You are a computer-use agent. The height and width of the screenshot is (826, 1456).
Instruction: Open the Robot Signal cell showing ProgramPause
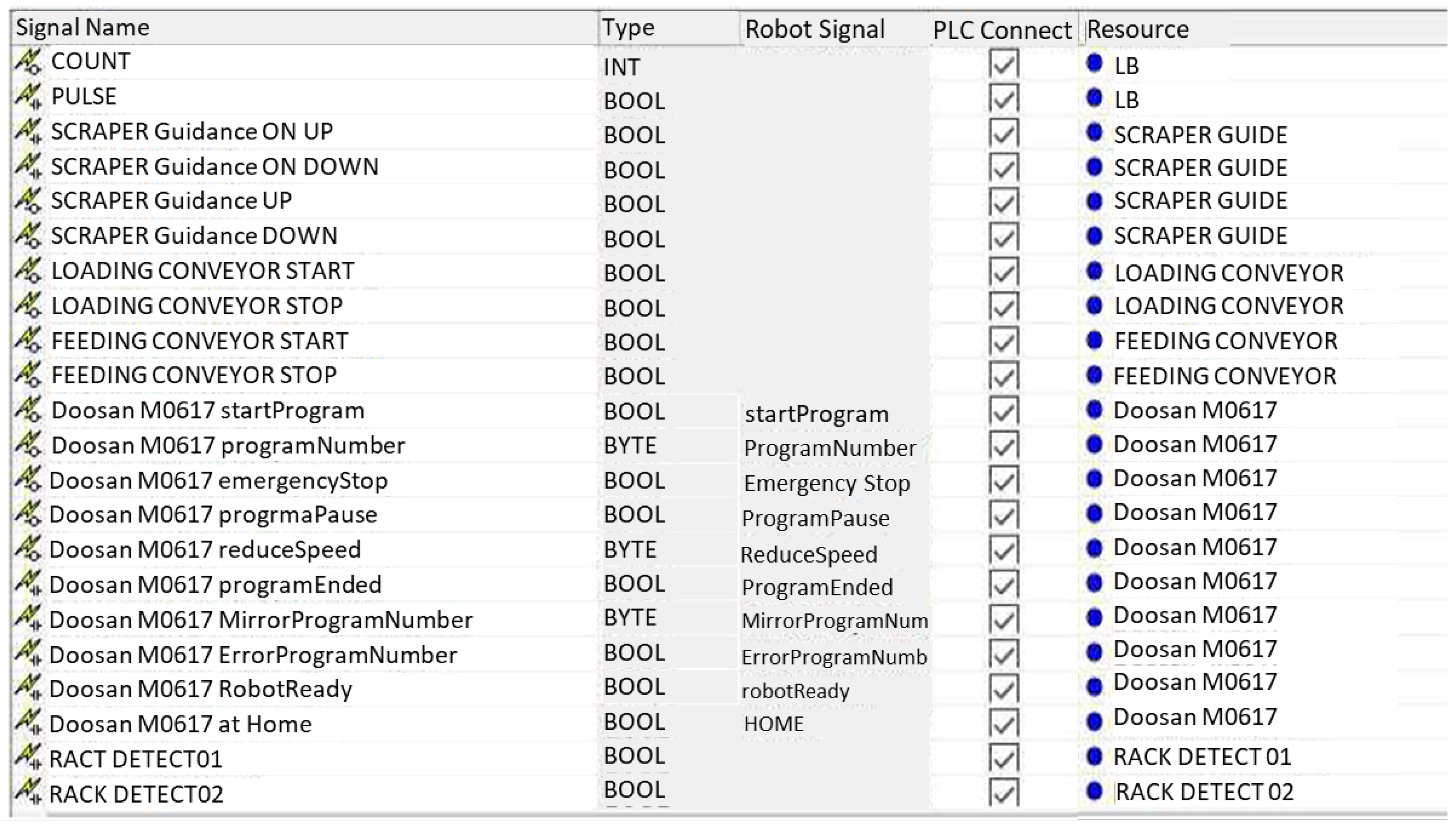pos(815,518)
